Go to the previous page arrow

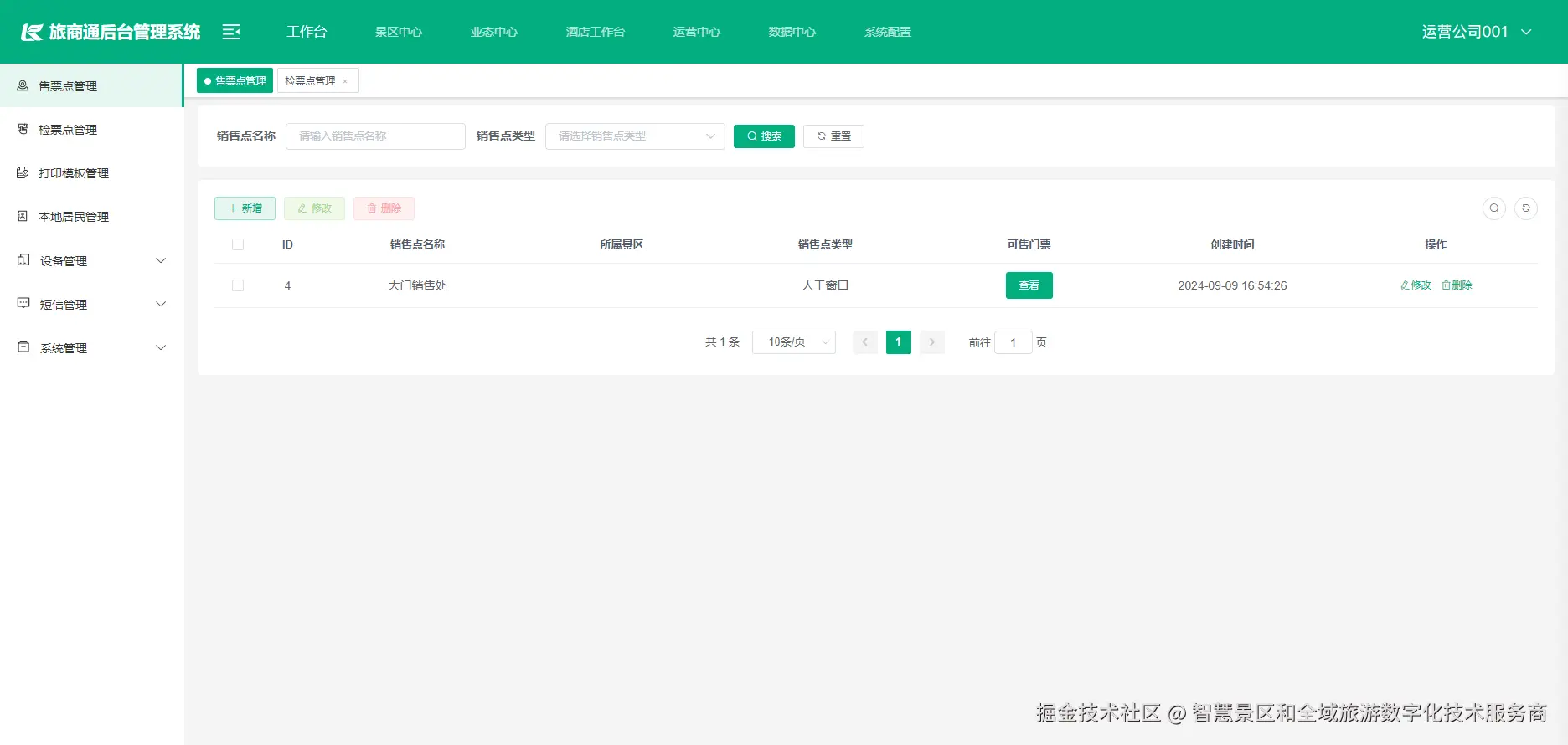point(865,342)
